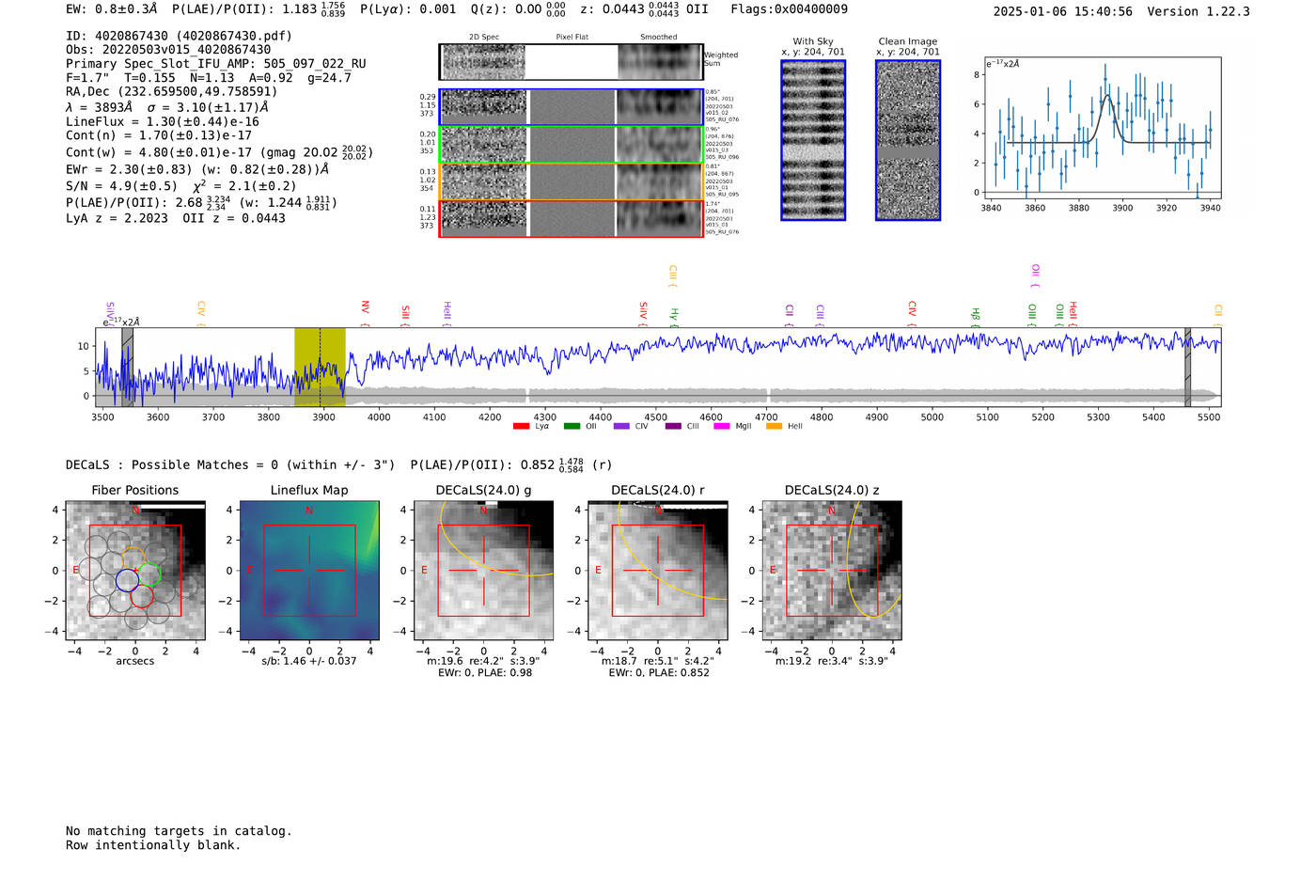
Task: Click the S/N = 4.9(±0.5) line
Action: click(x=180, y=185)
